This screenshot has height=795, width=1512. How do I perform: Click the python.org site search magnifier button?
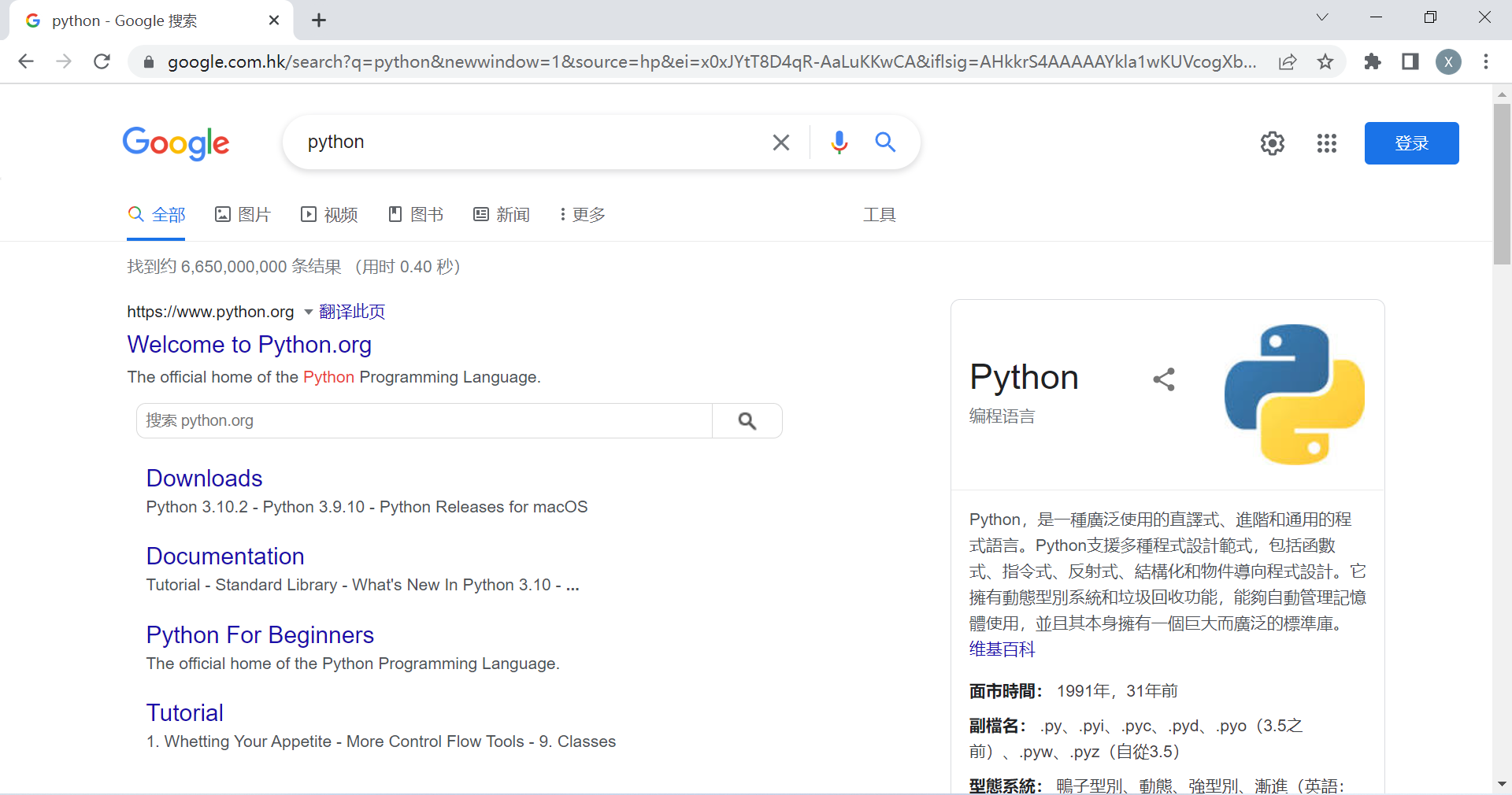747,420
